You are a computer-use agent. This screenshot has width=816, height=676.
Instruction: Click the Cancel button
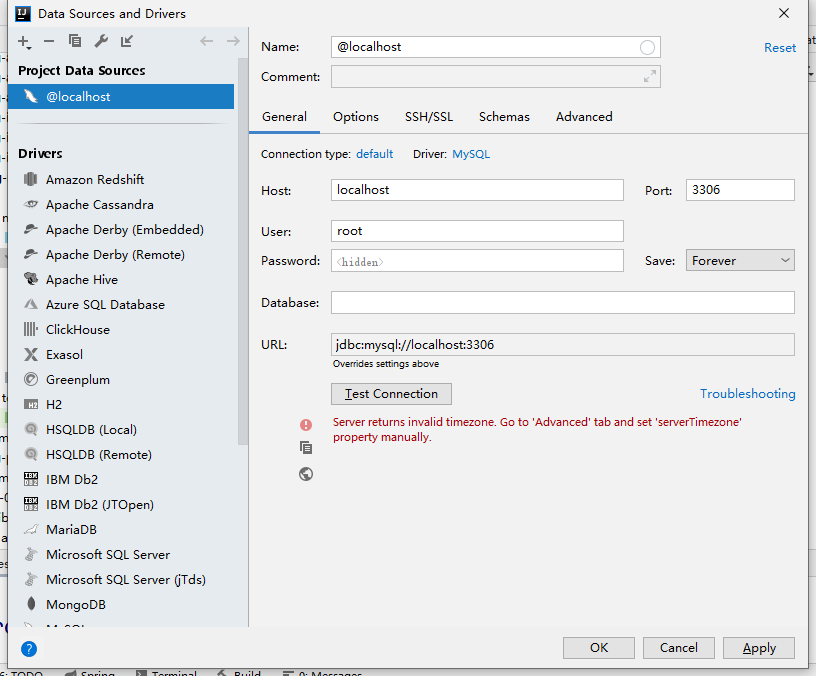tap(679, 648)
